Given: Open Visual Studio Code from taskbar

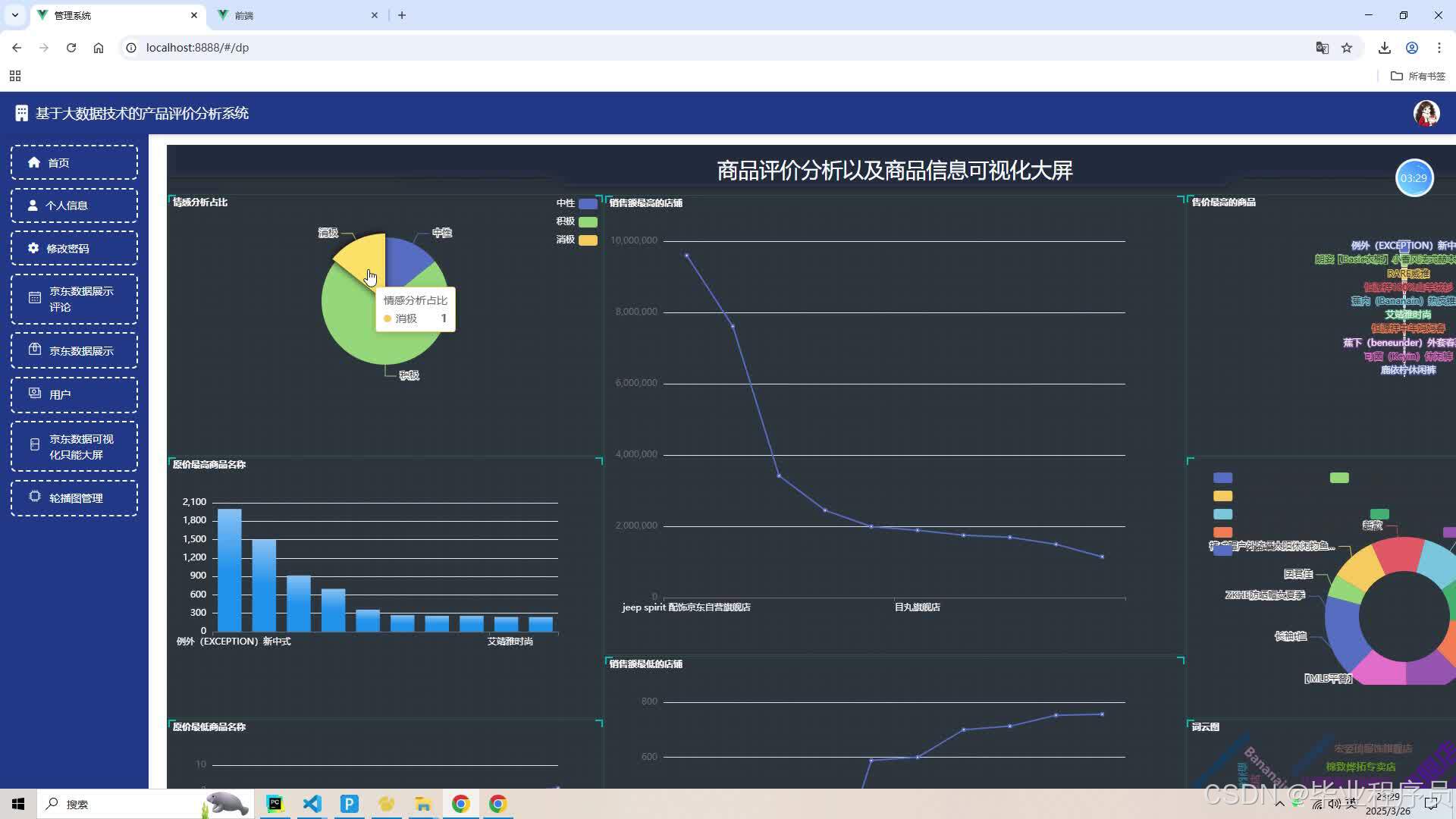Looking at the screenshot, I should click(312, 804).
